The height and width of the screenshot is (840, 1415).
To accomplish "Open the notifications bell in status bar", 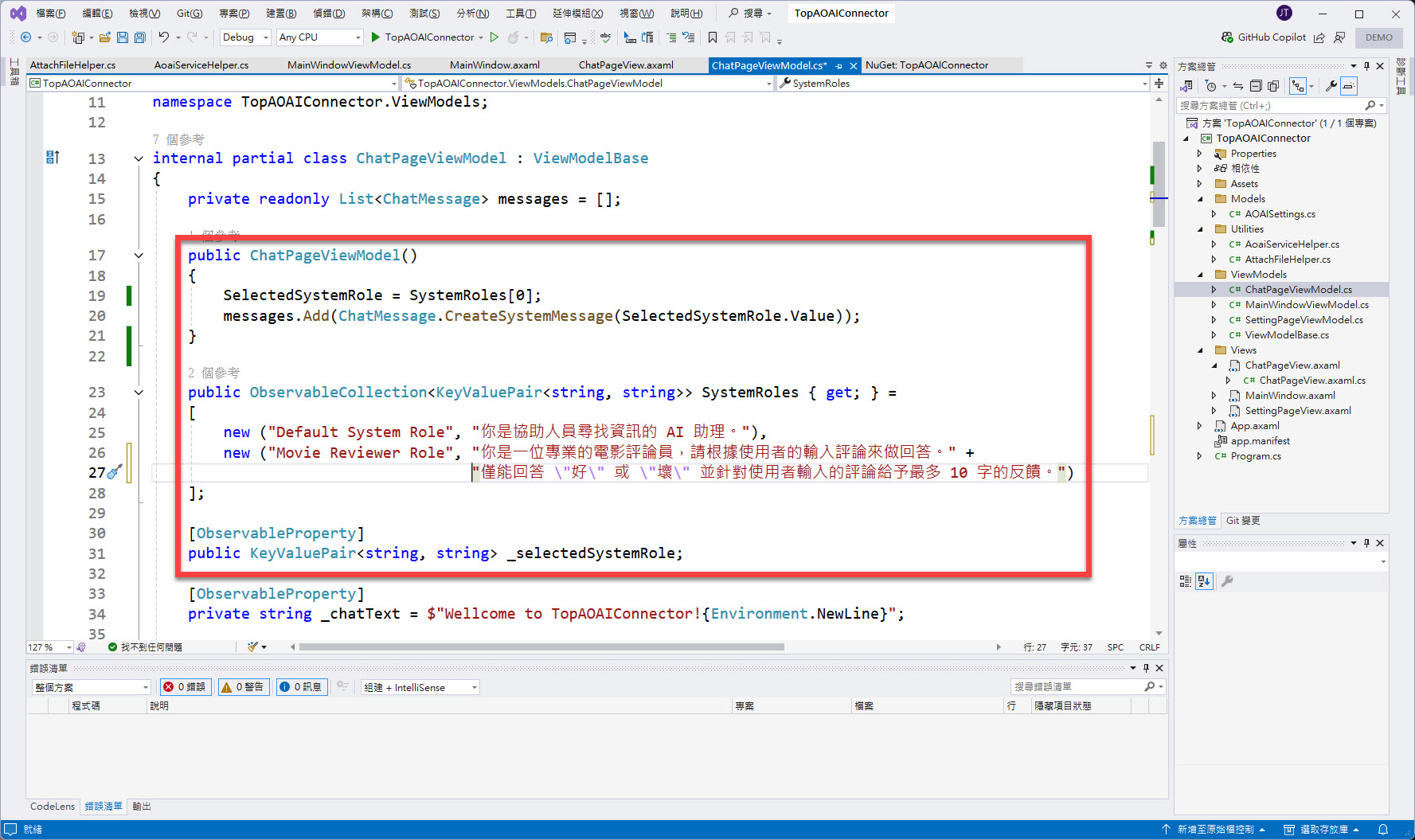I will click(x=1383, y=830).
